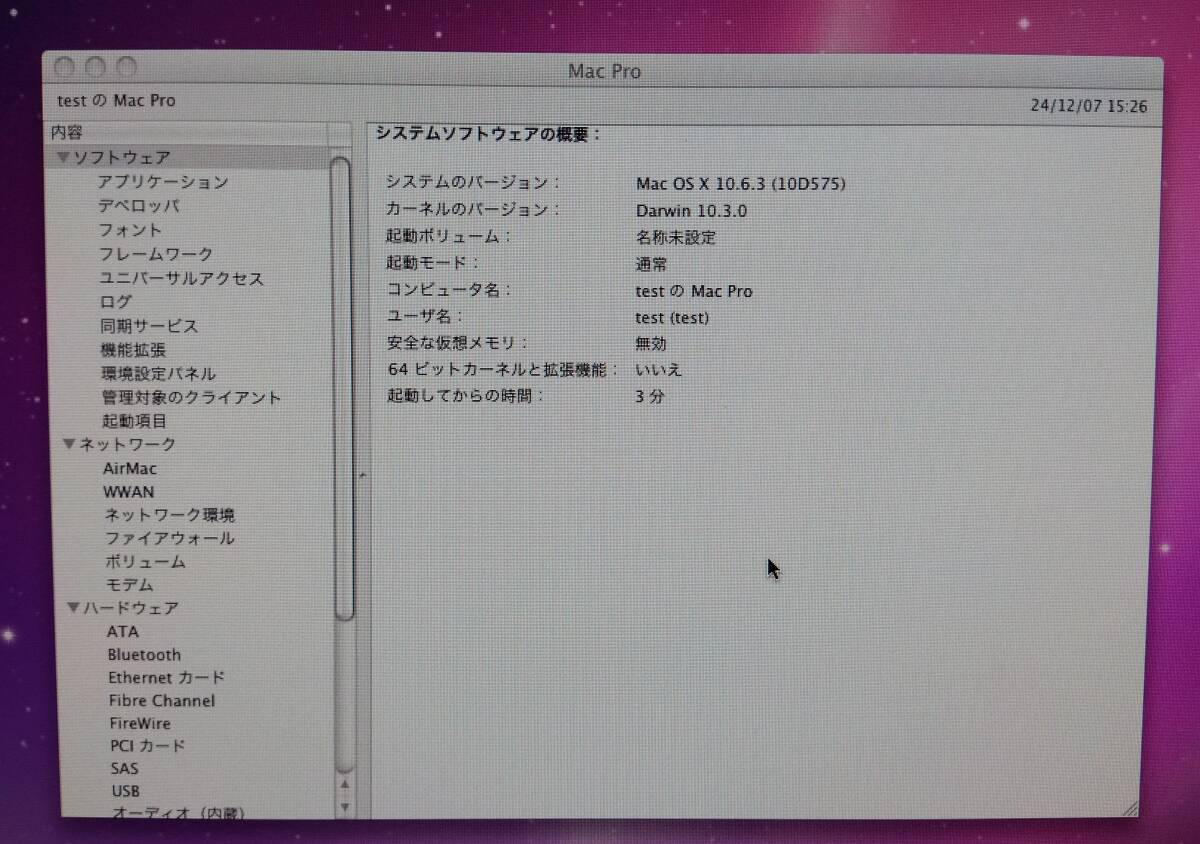1200x844 pixels.
Task: Click the sidebar scroll down arrow
Action: pyautogui.click(x=345, y=805)
